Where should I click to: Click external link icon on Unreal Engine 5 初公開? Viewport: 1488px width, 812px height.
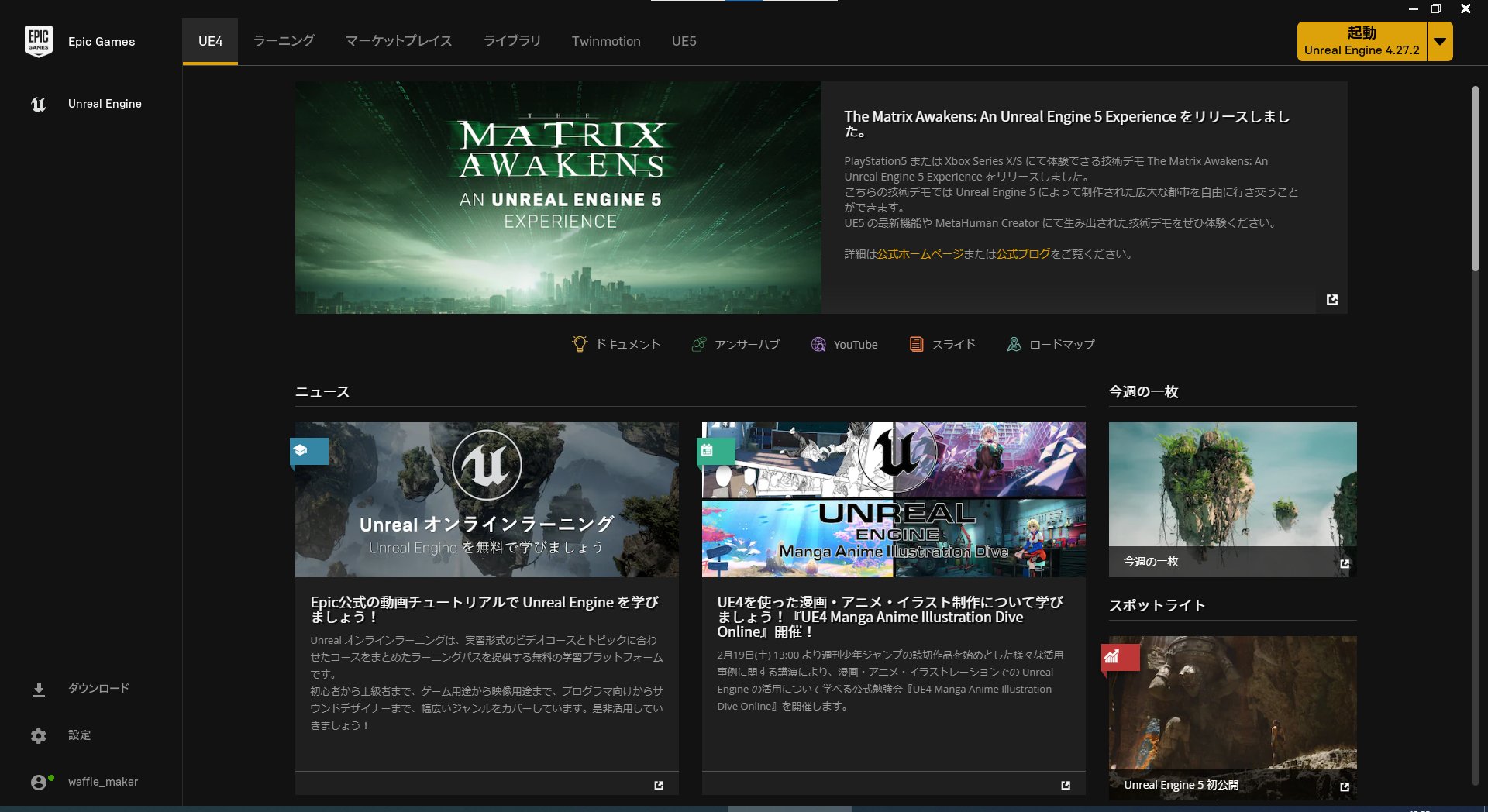[1345, 786]
